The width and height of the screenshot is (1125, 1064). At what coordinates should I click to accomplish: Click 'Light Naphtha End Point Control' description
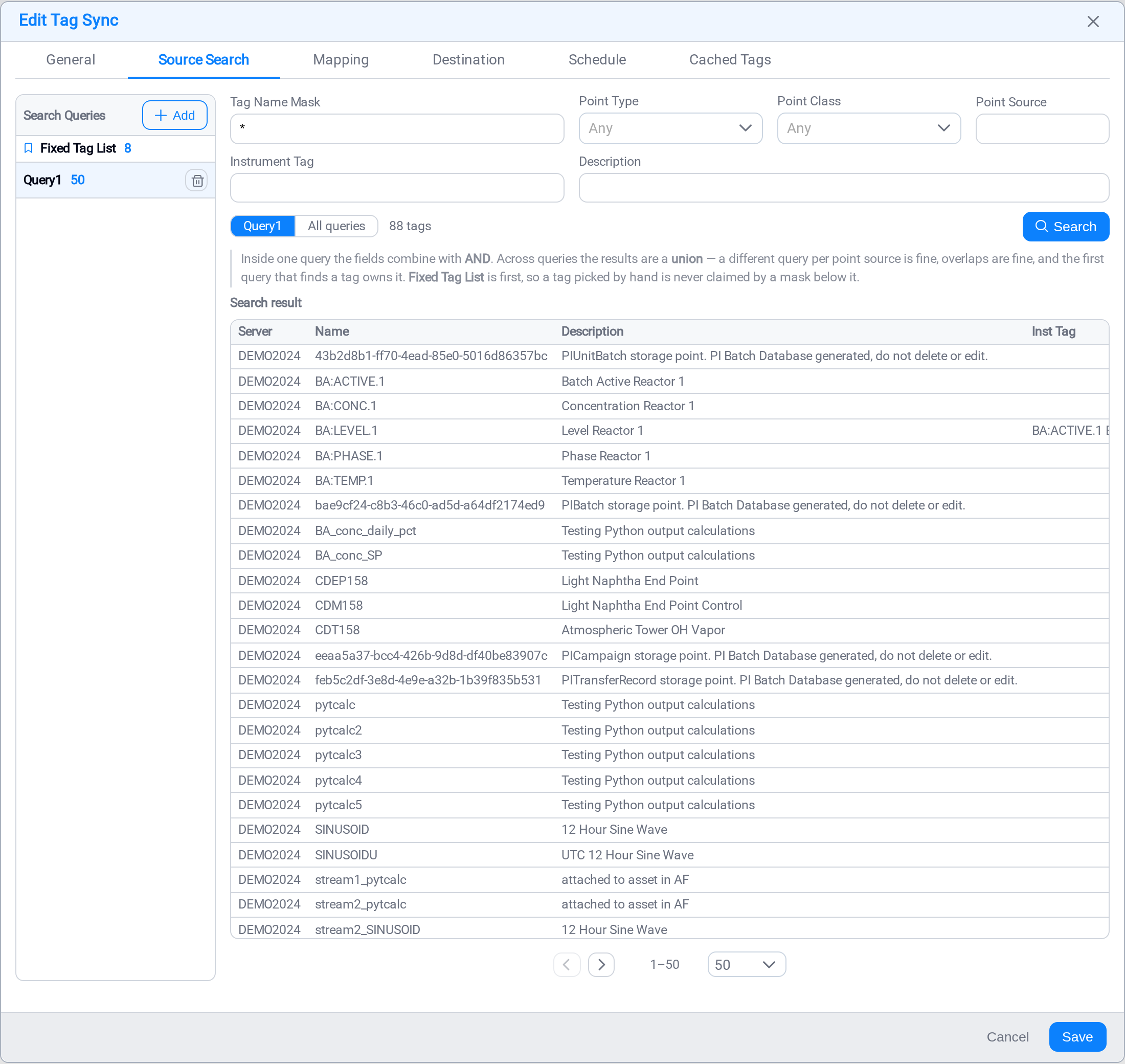tap(651, 605)
